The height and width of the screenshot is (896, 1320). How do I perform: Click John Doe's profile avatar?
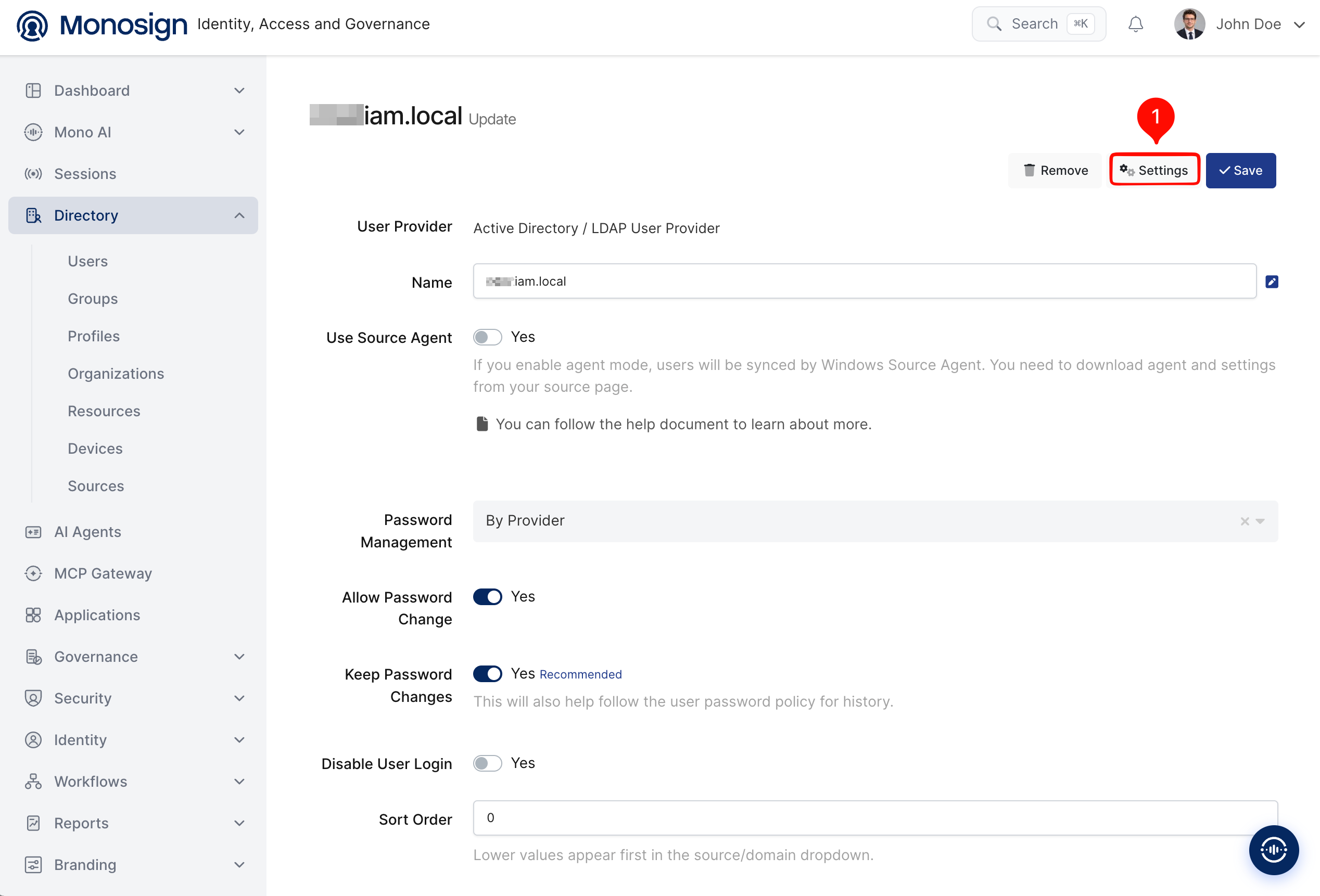(1189, 24)
